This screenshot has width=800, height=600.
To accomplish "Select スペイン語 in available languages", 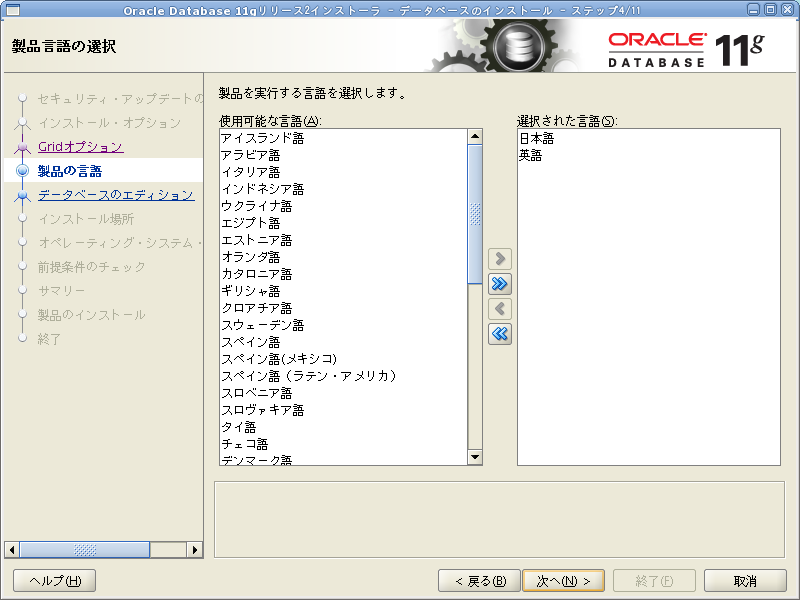I will click(343, 342).
